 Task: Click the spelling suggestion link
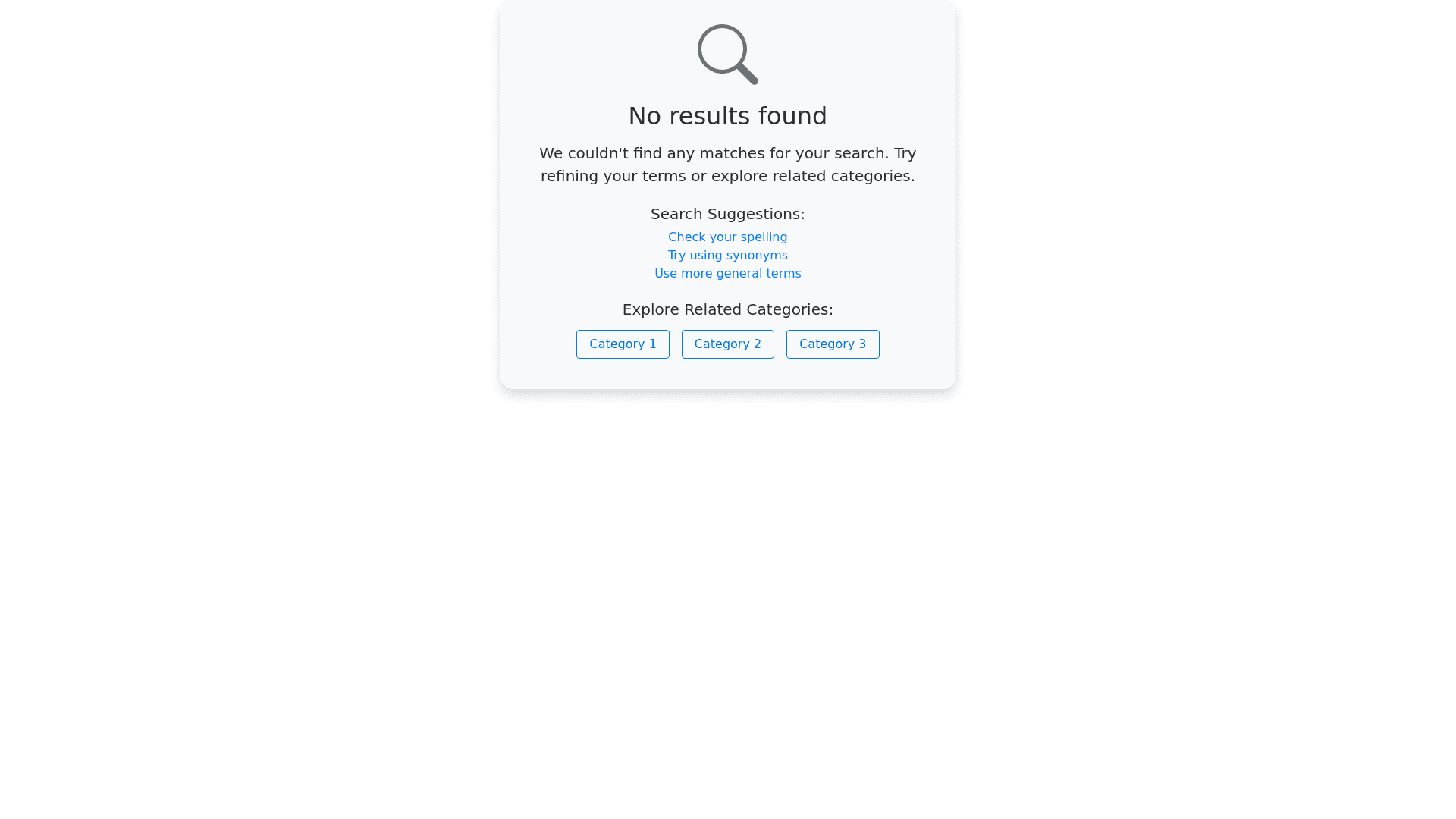728,237
